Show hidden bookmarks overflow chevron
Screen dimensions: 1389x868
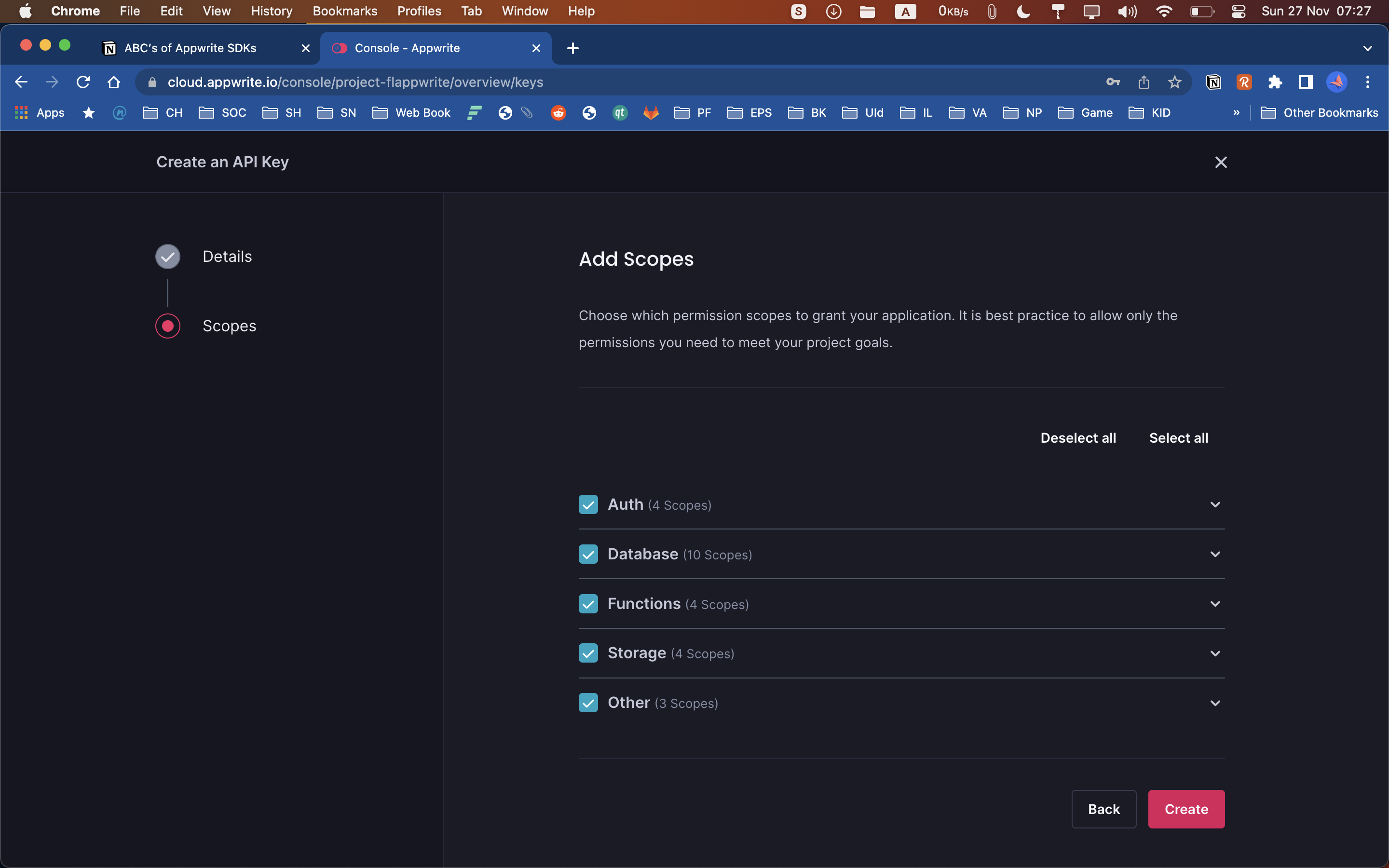[1236, 113]
